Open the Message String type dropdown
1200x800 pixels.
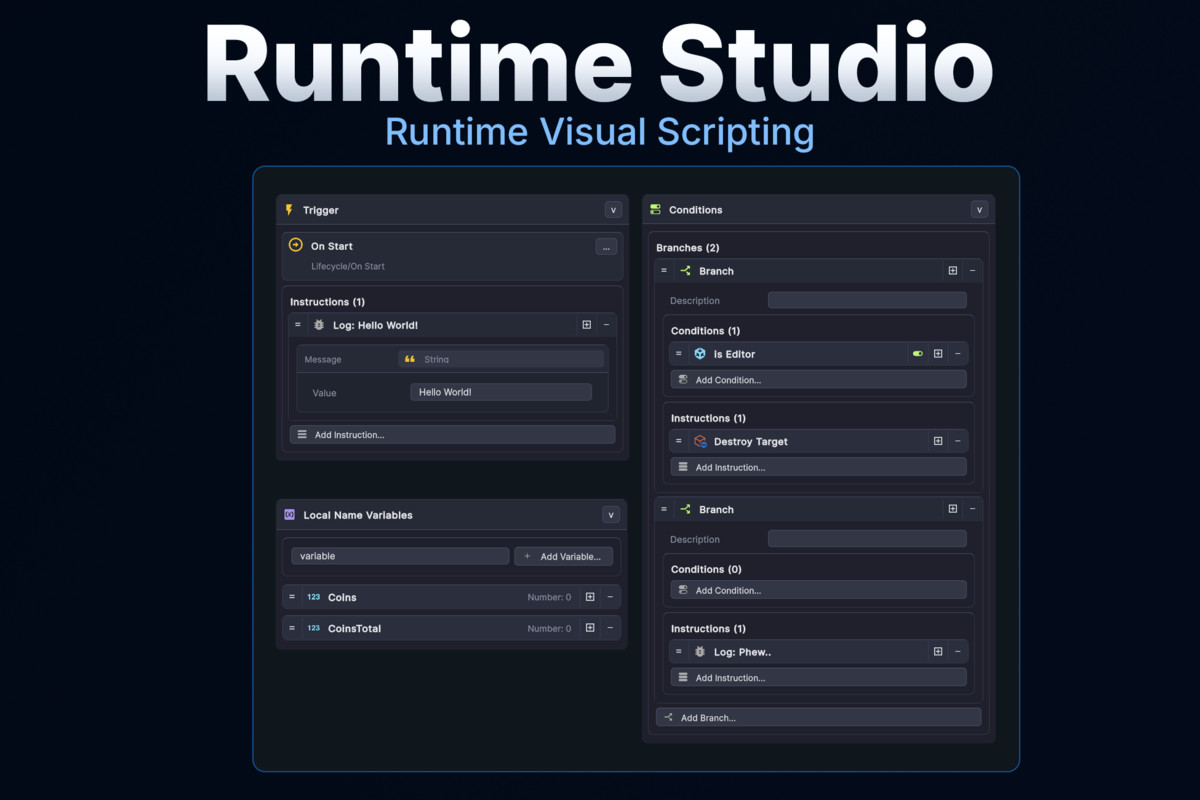(500, 359)
